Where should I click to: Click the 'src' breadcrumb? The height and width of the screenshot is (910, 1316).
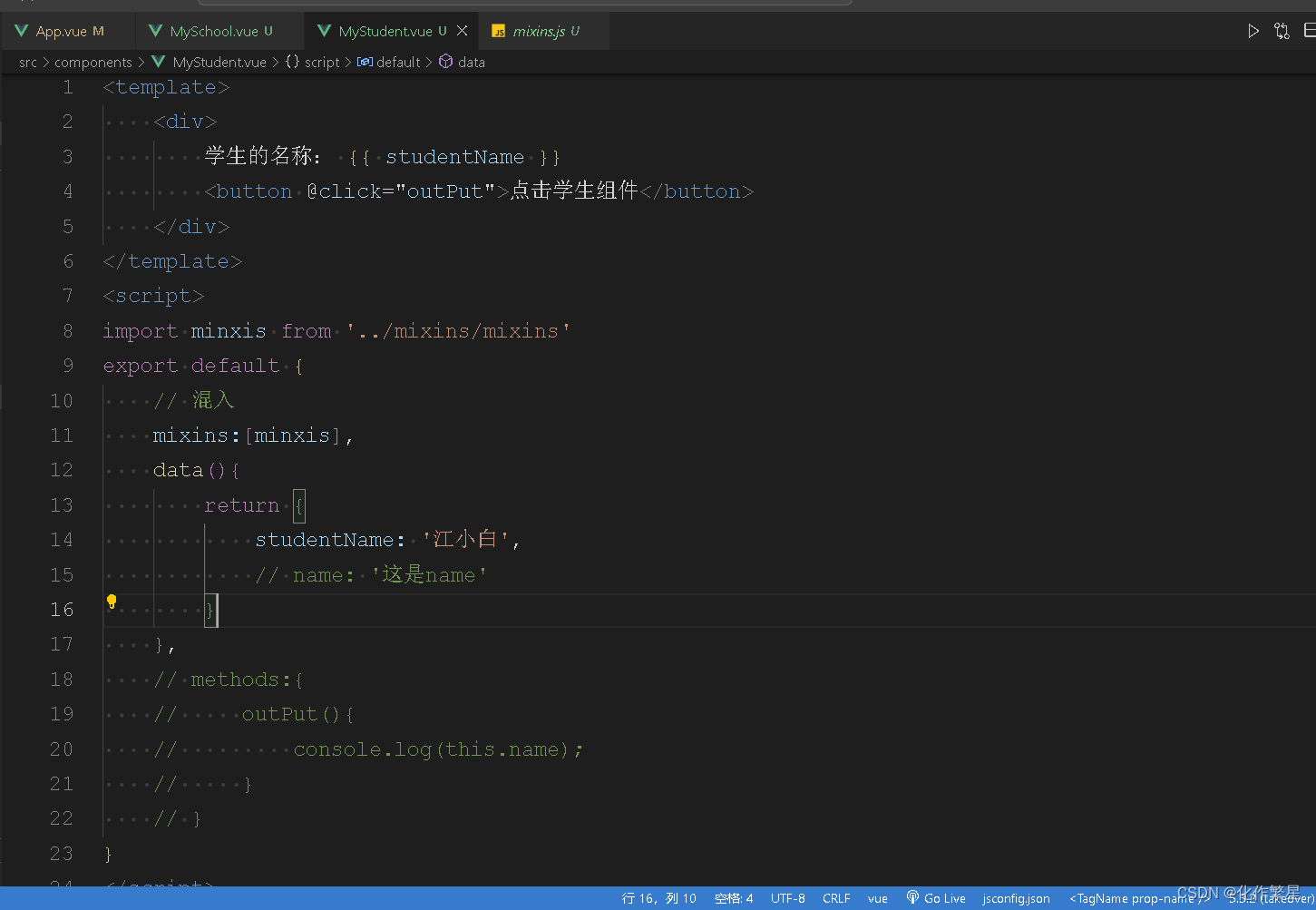[x=28, y=62]
